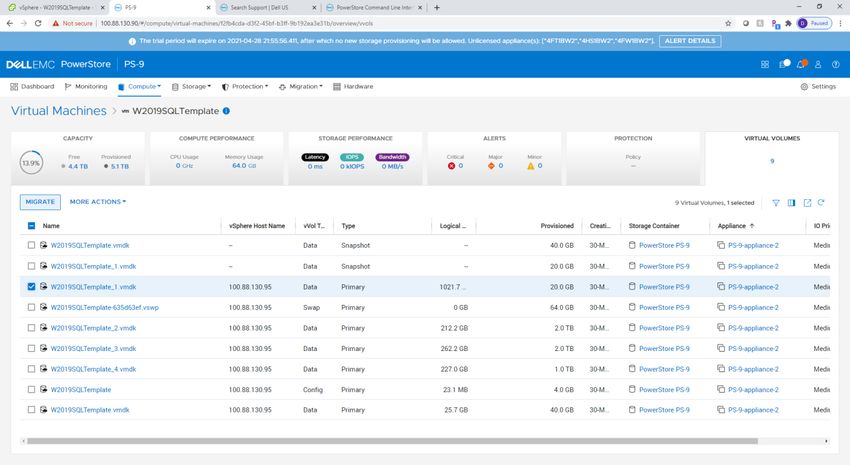Click the Chrome profile Paused avatar

(814, 23)
